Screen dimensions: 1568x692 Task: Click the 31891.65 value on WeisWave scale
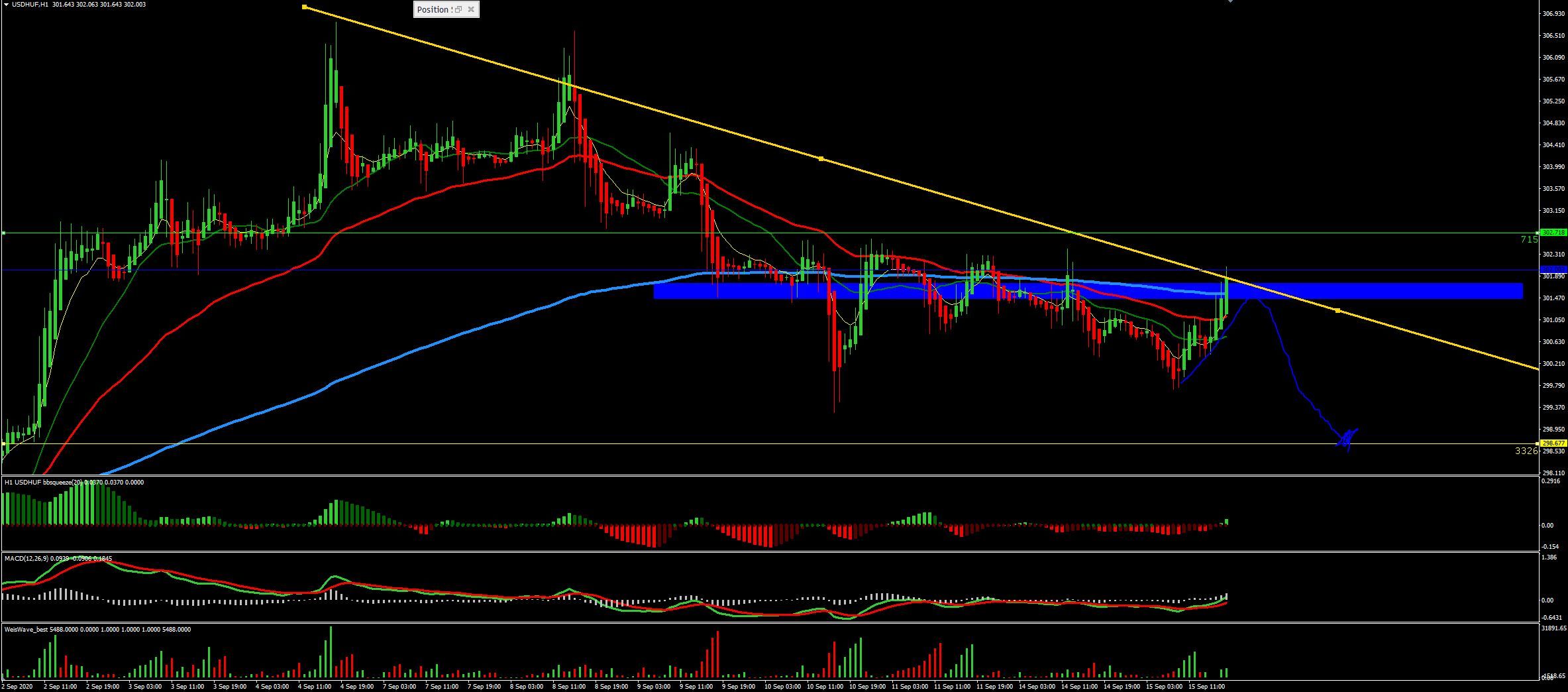(1553, 627)
